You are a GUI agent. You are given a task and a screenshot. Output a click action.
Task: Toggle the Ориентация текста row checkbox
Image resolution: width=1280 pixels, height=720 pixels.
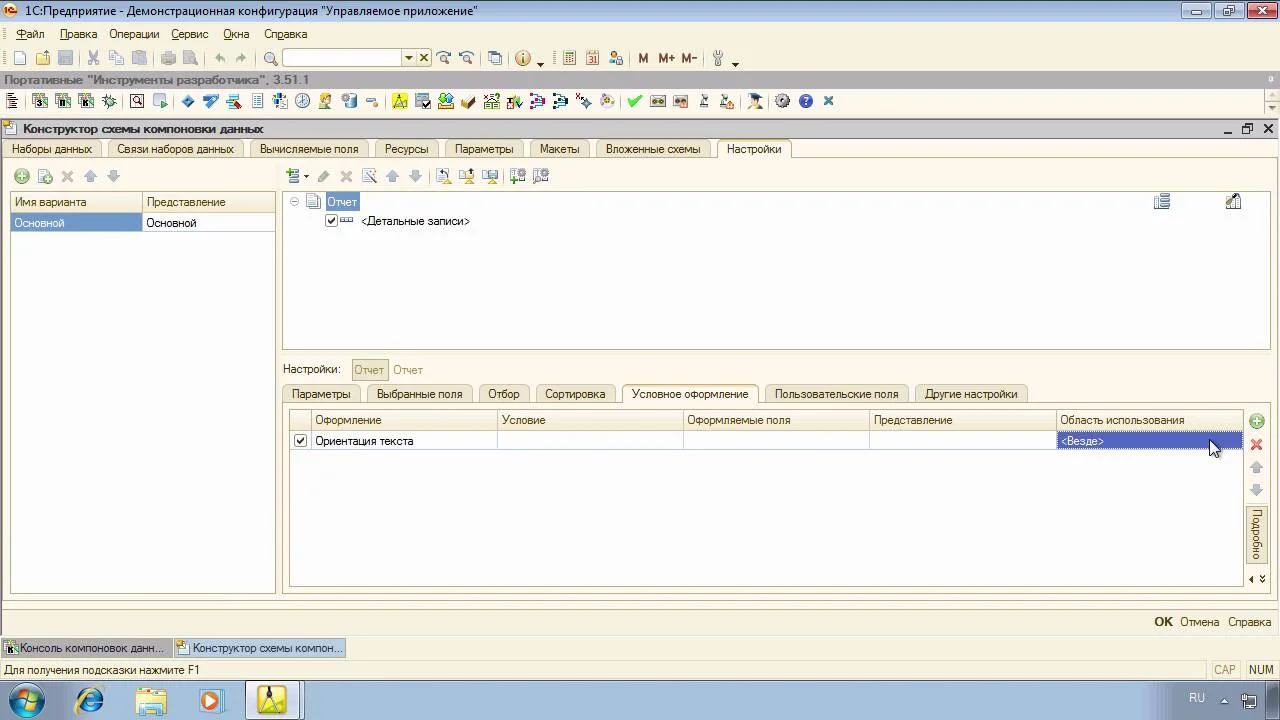(300, 441)
